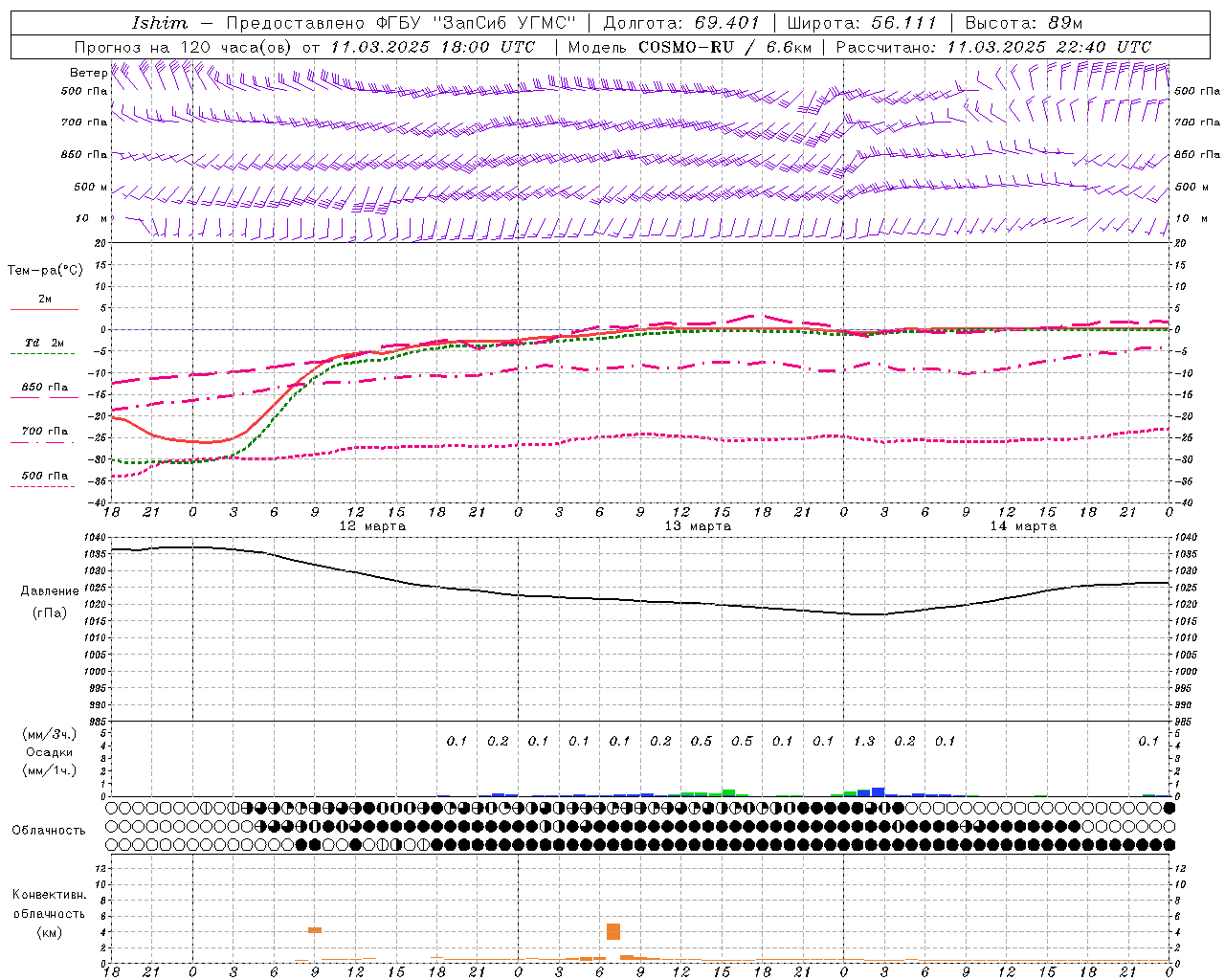Click the '14 марта' date label
1225x980 pixels.
[1023, 526]
